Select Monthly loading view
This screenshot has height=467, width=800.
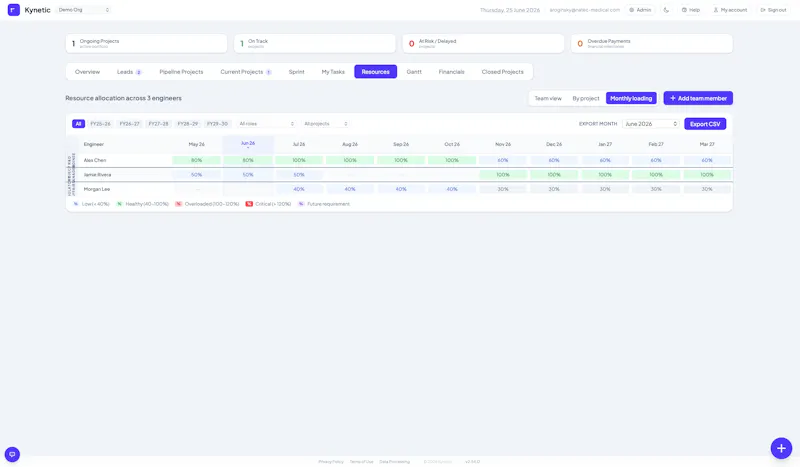click(631, 98)
